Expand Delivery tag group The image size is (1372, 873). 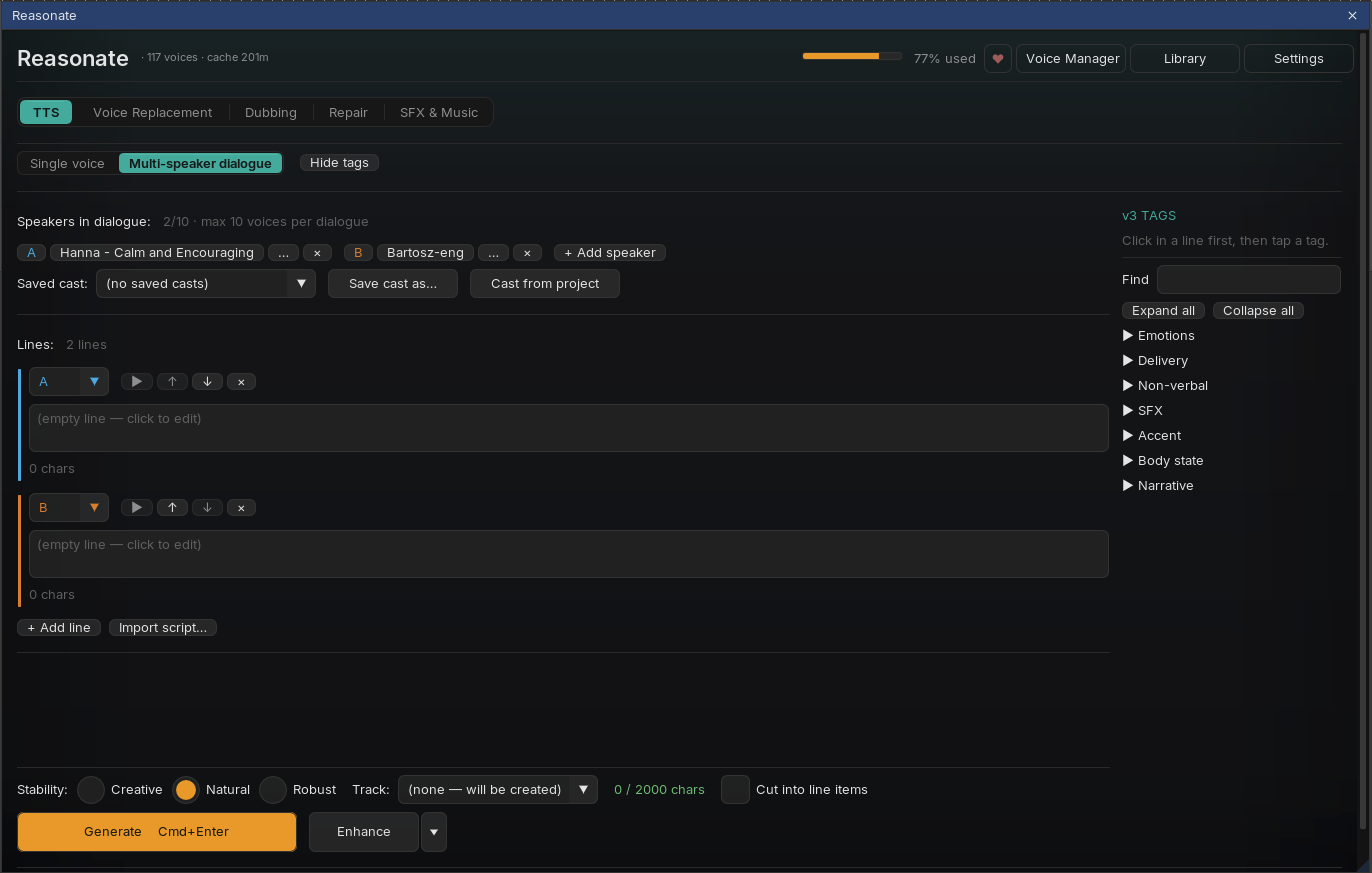1156,361
